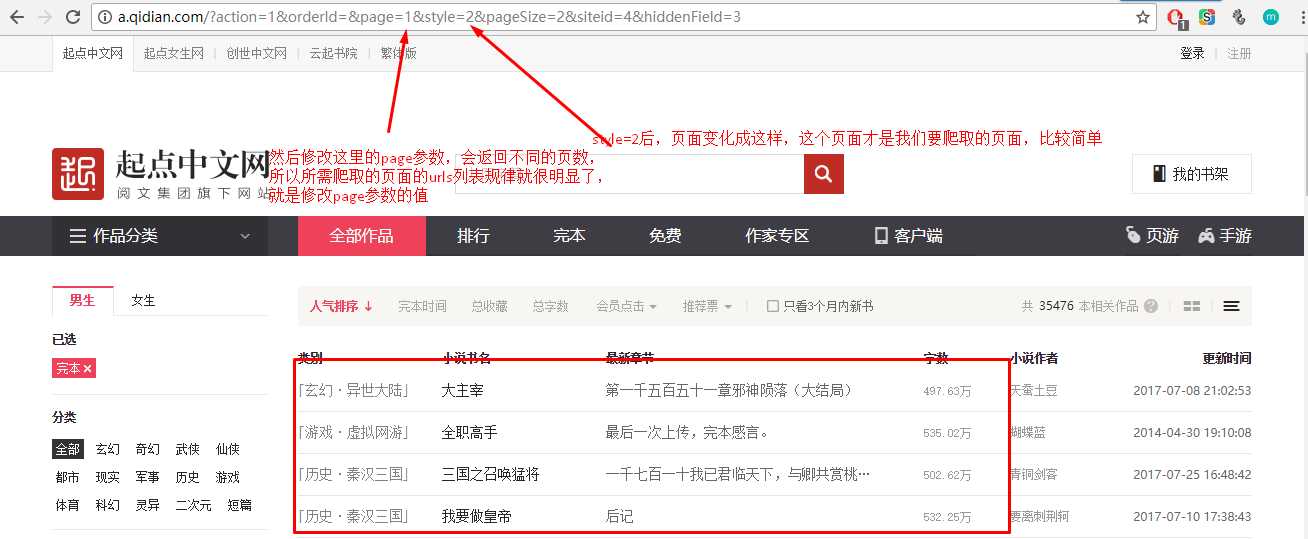Switch to the 男生 tab
The height and width of the screenshot is (539, 1308).
click(82, 300)
